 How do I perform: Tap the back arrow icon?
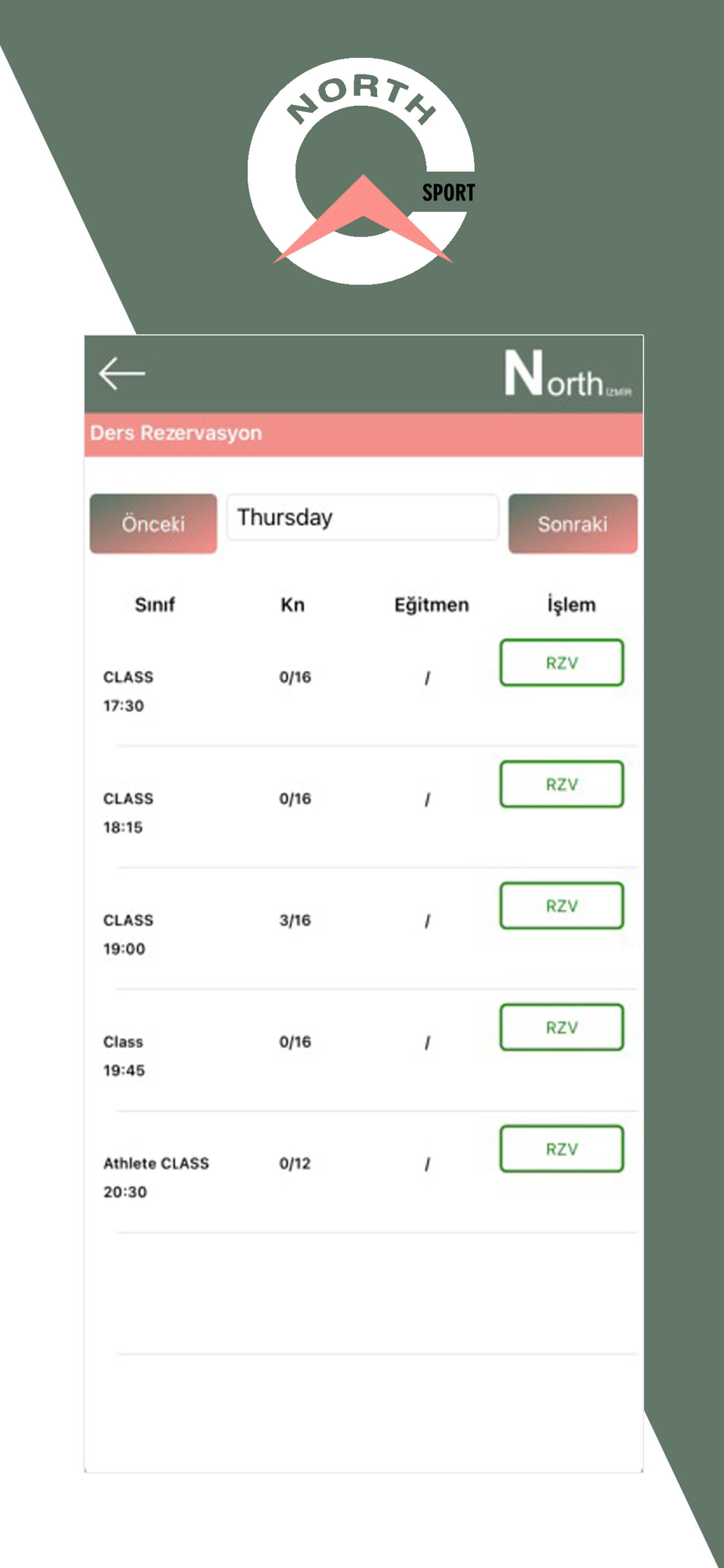(122, 373)
